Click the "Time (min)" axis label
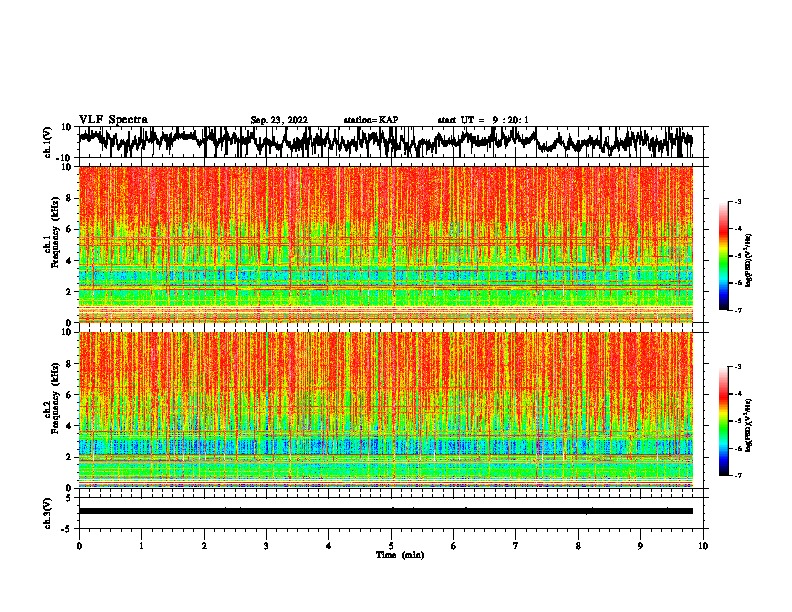This screenshot has width=792, height=612. 400,555
